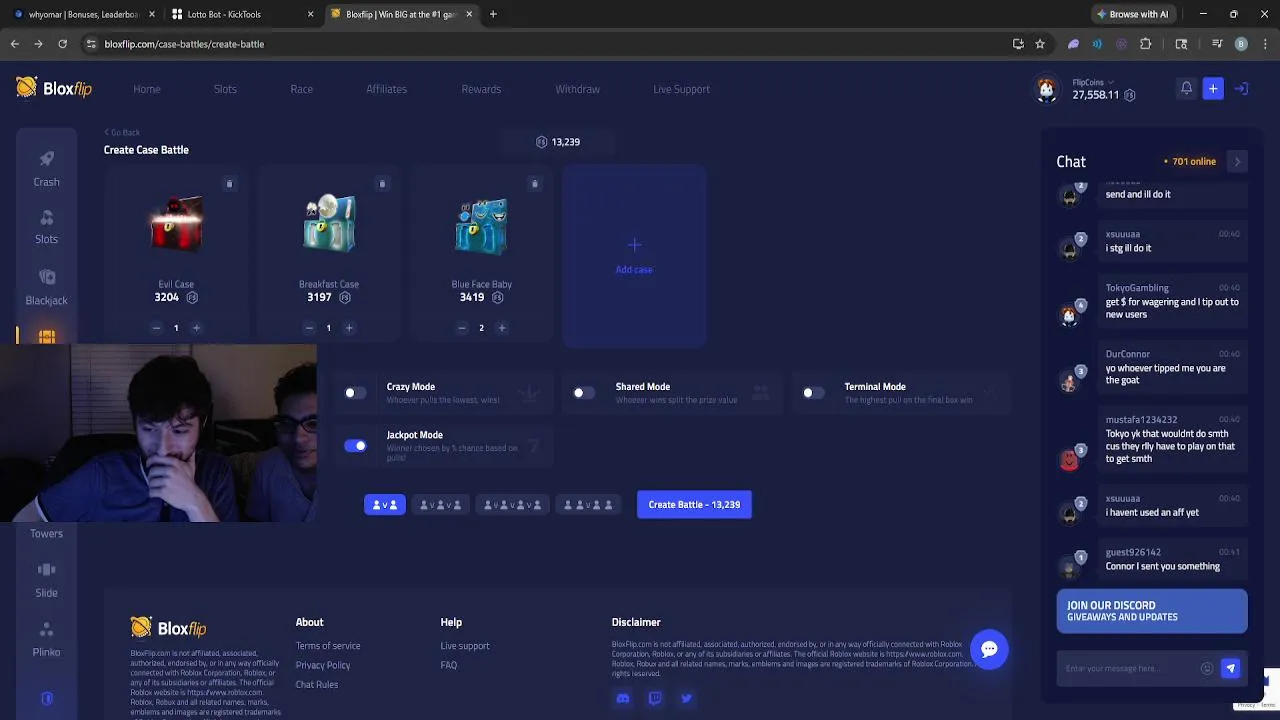Screen dimensions: 1280x720
Task: Open the Slide game in sidebar
Action: (46, 580)
